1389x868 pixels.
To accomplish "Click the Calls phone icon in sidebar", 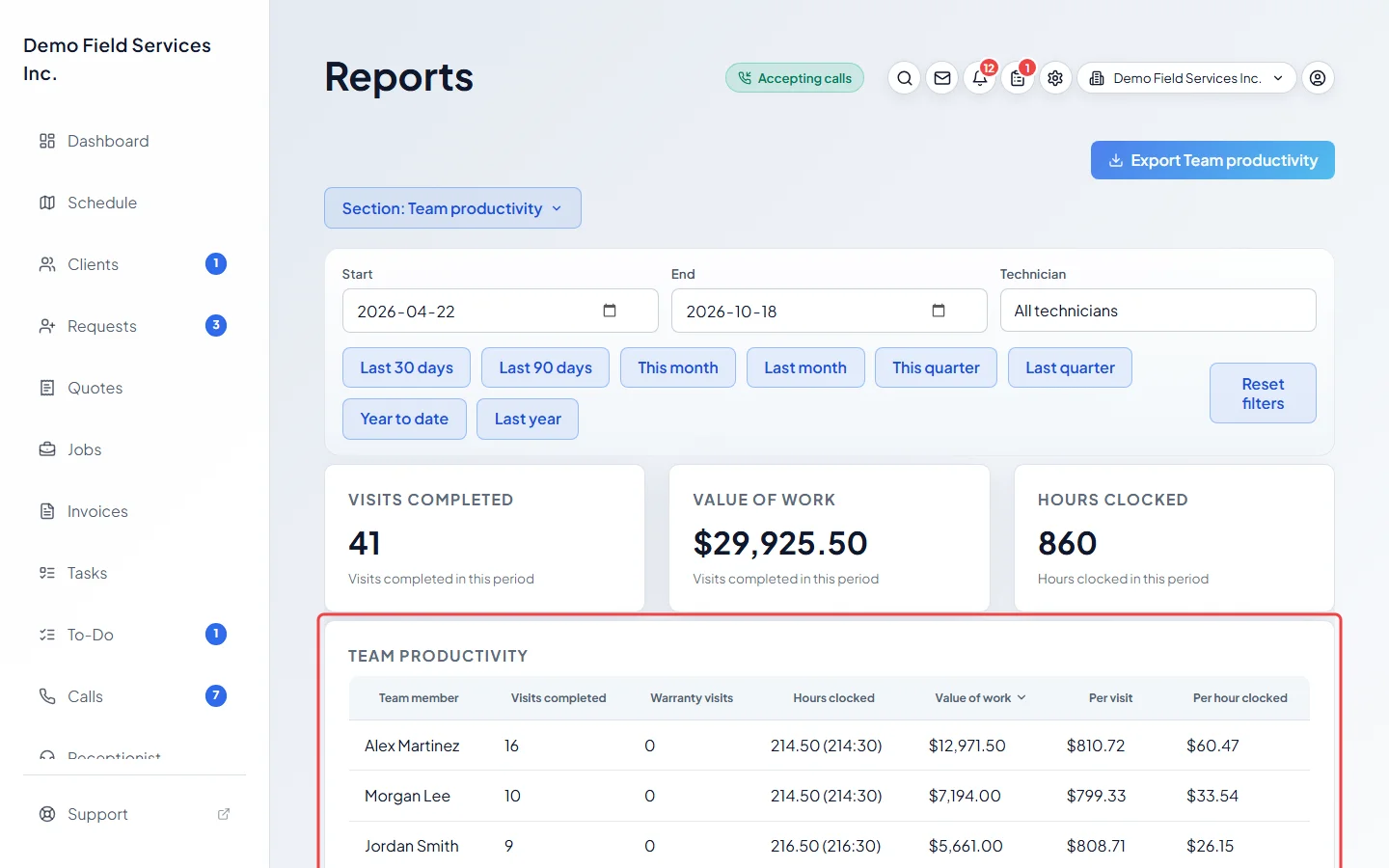I will coord(47,696).
